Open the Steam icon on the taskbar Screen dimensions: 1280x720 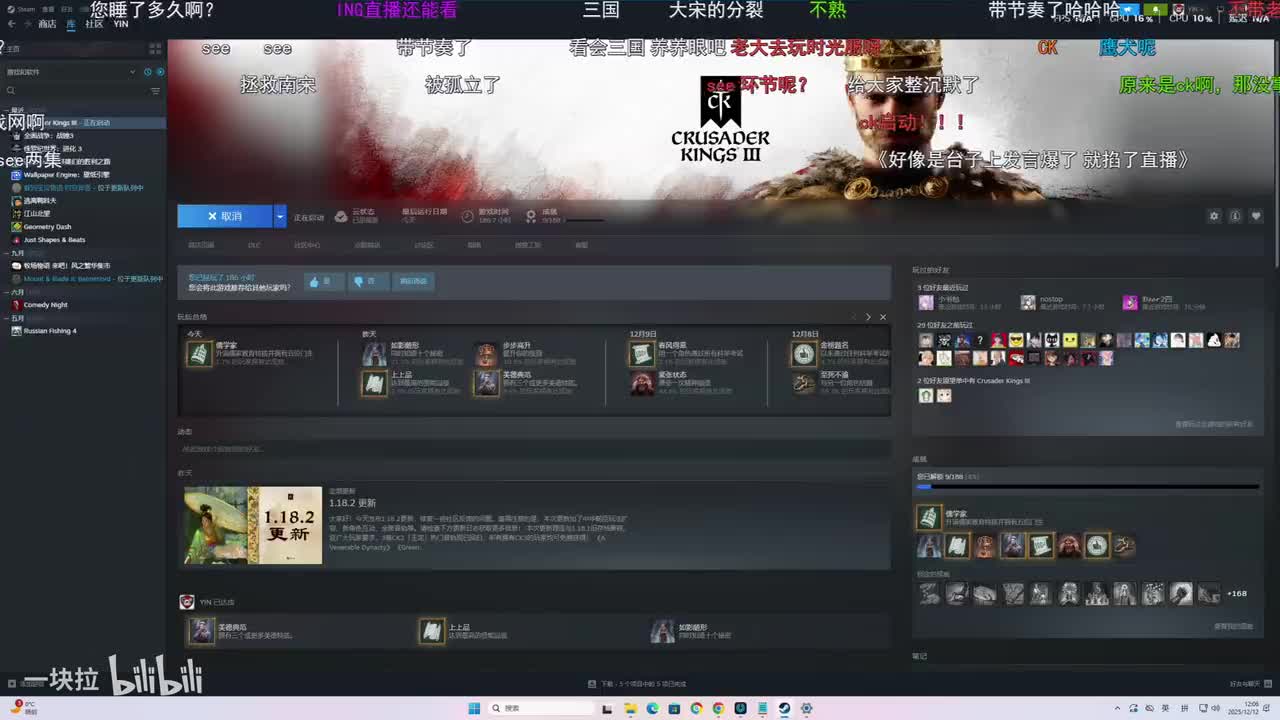[x=784, y=709]
